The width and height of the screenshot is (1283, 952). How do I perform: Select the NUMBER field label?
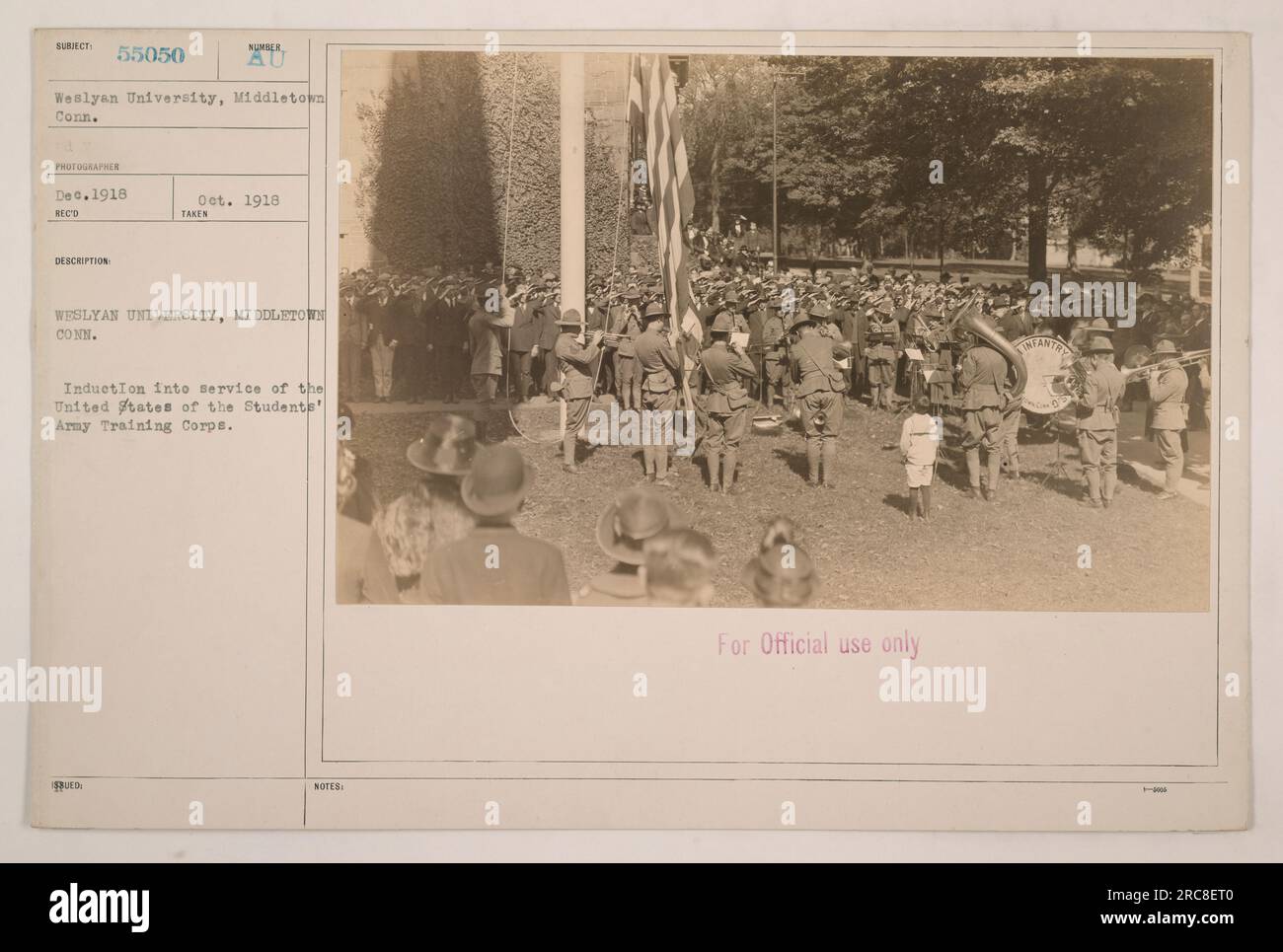[265, 45]
